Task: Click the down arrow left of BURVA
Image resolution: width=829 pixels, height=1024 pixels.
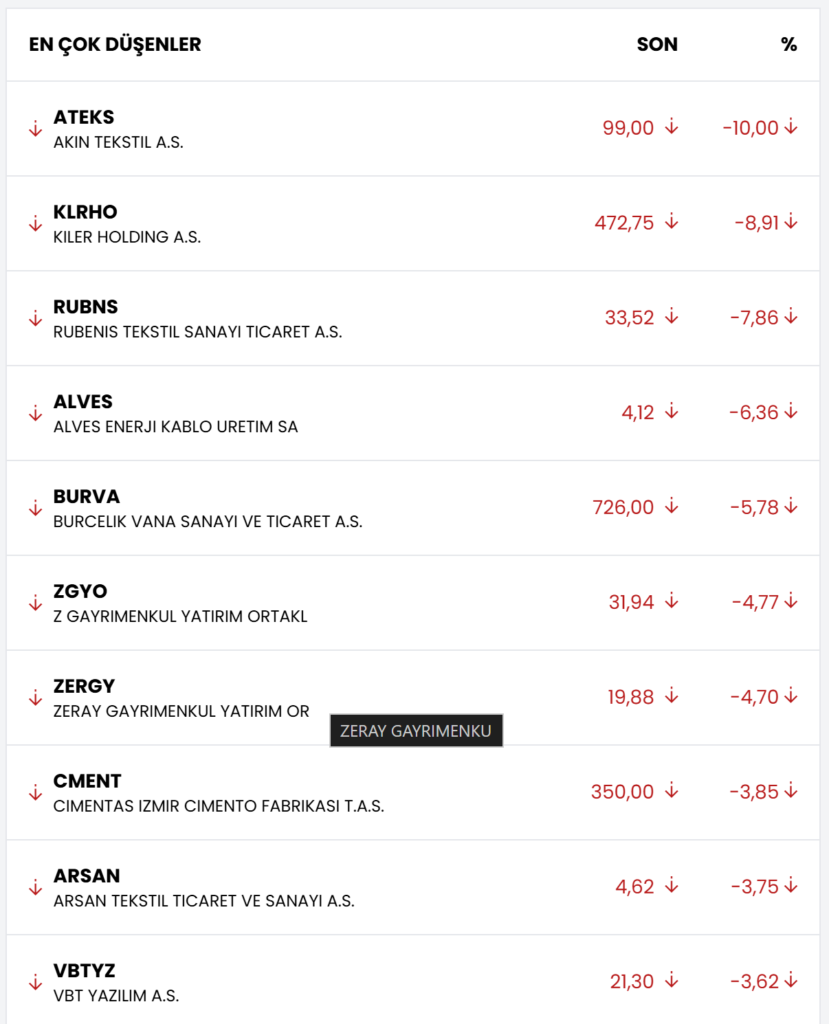Action: click(x=35, y=508)
